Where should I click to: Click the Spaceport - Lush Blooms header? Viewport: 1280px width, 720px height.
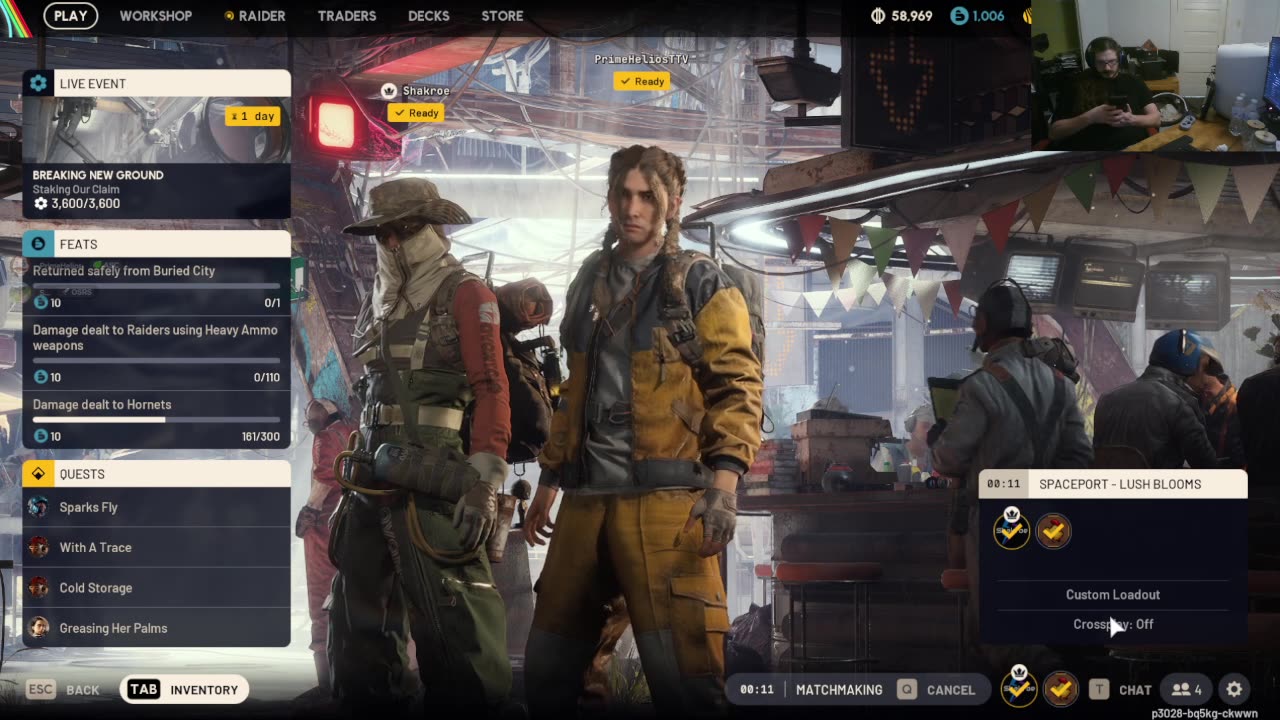click(x=1113, y=484)
